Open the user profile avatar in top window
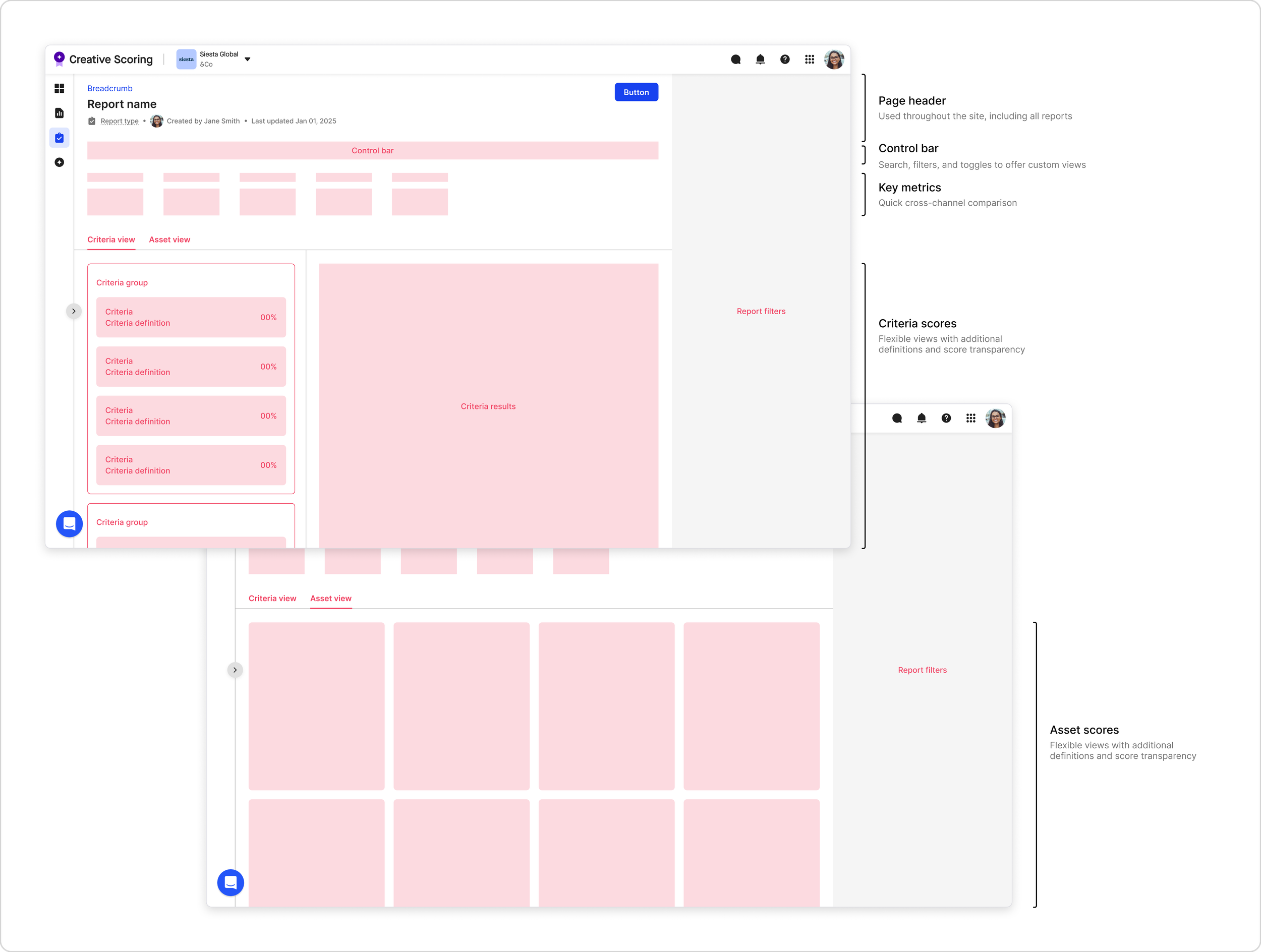Image resolution: width=1261 pixels, height=952 pixels. point(834,59)
